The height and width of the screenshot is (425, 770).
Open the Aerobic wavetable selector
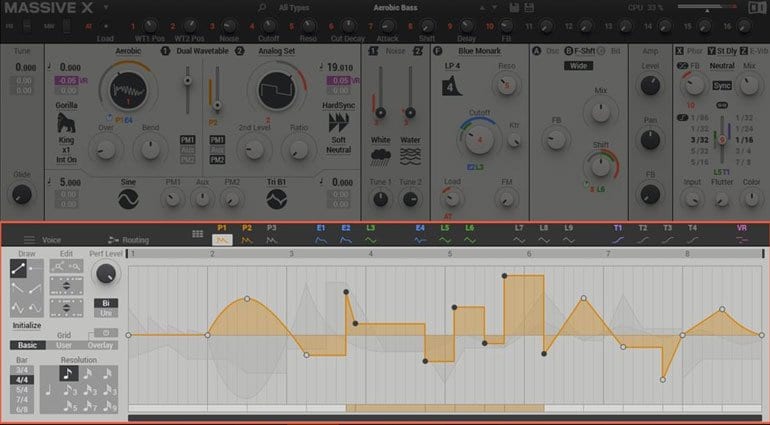coord(128,51)
